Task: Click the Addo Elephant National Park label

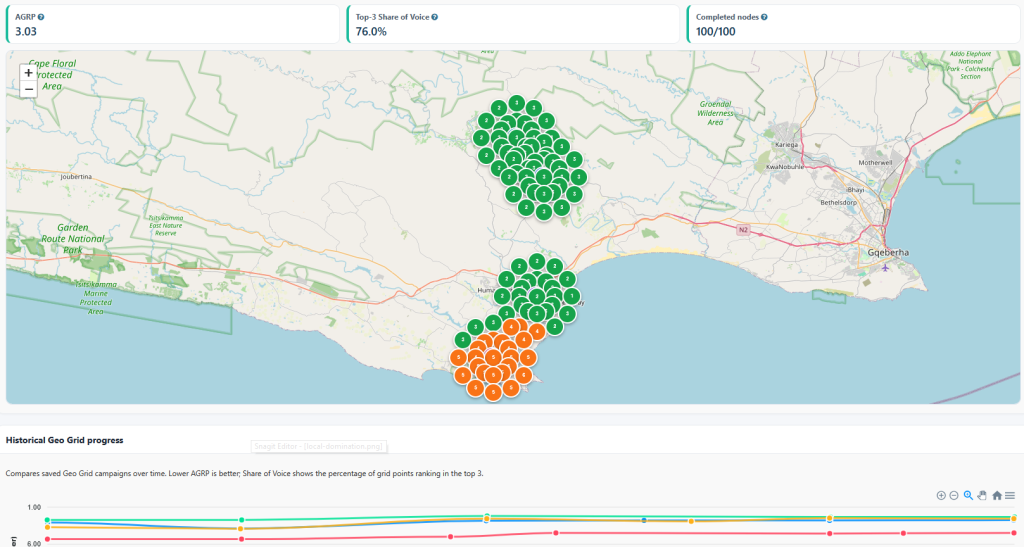Action: (970, 65)
